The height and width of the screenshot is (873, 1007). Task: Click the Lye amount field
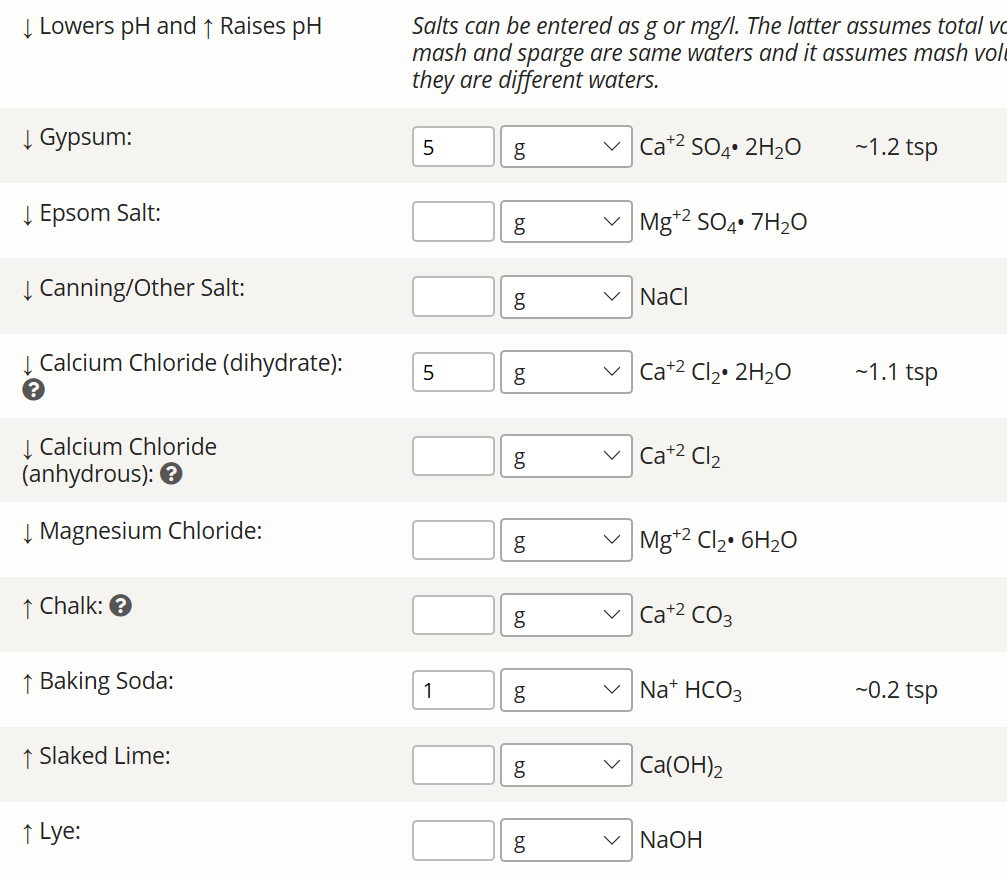(x=453, y=840)
